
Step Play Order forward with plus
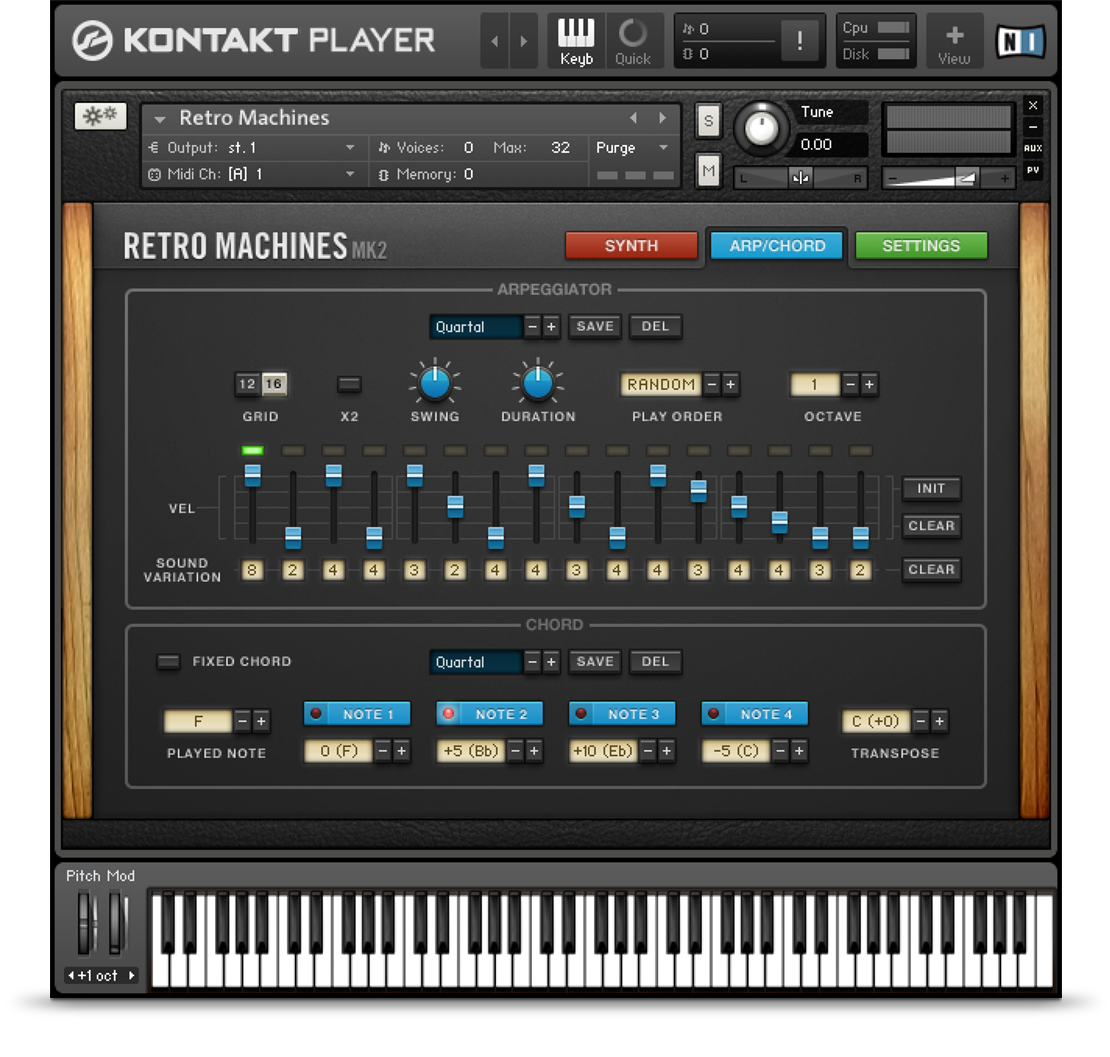[x=731, y=384]
